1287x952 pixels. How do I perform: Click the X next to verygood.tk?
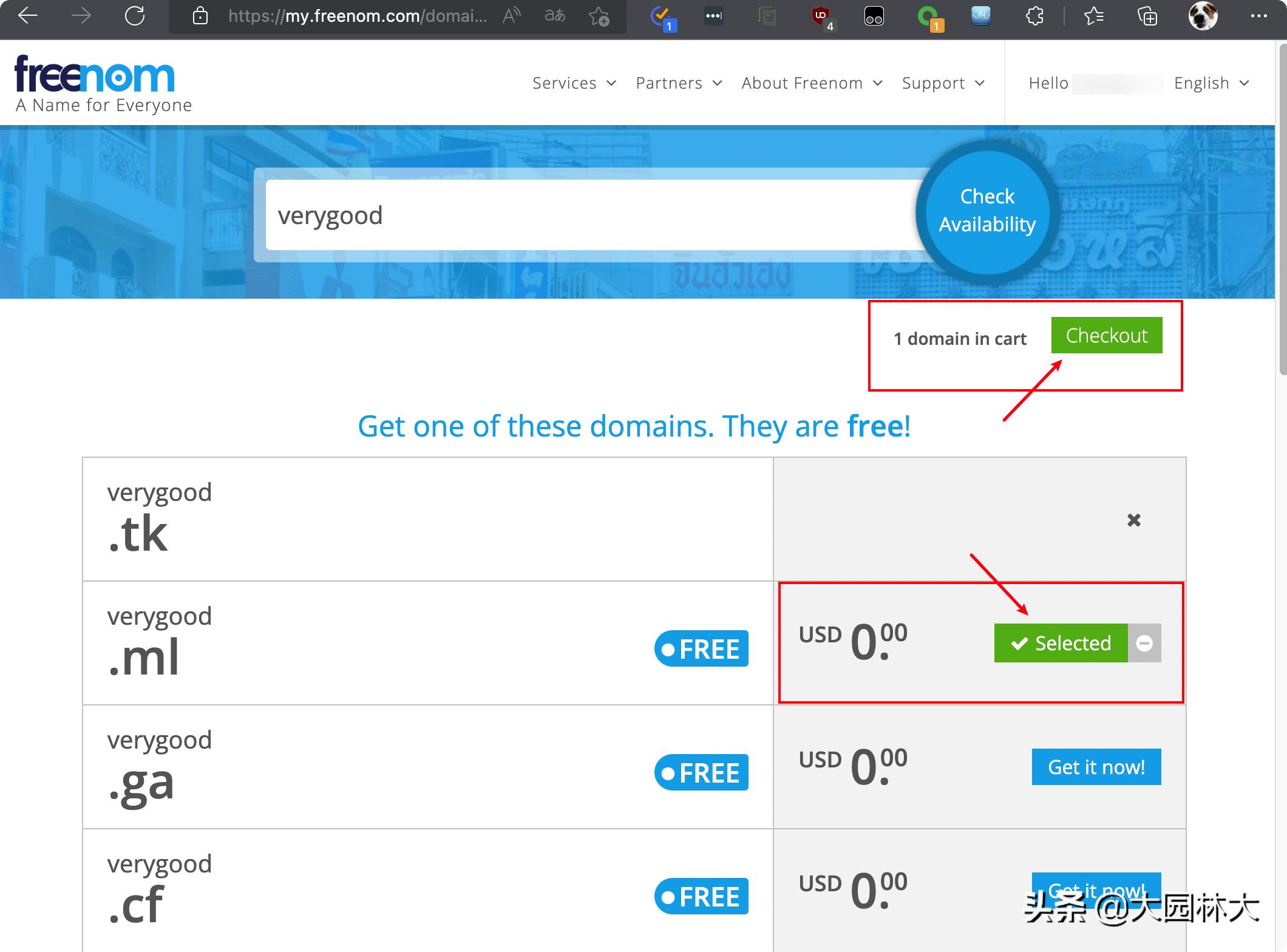coord(1133,520)
